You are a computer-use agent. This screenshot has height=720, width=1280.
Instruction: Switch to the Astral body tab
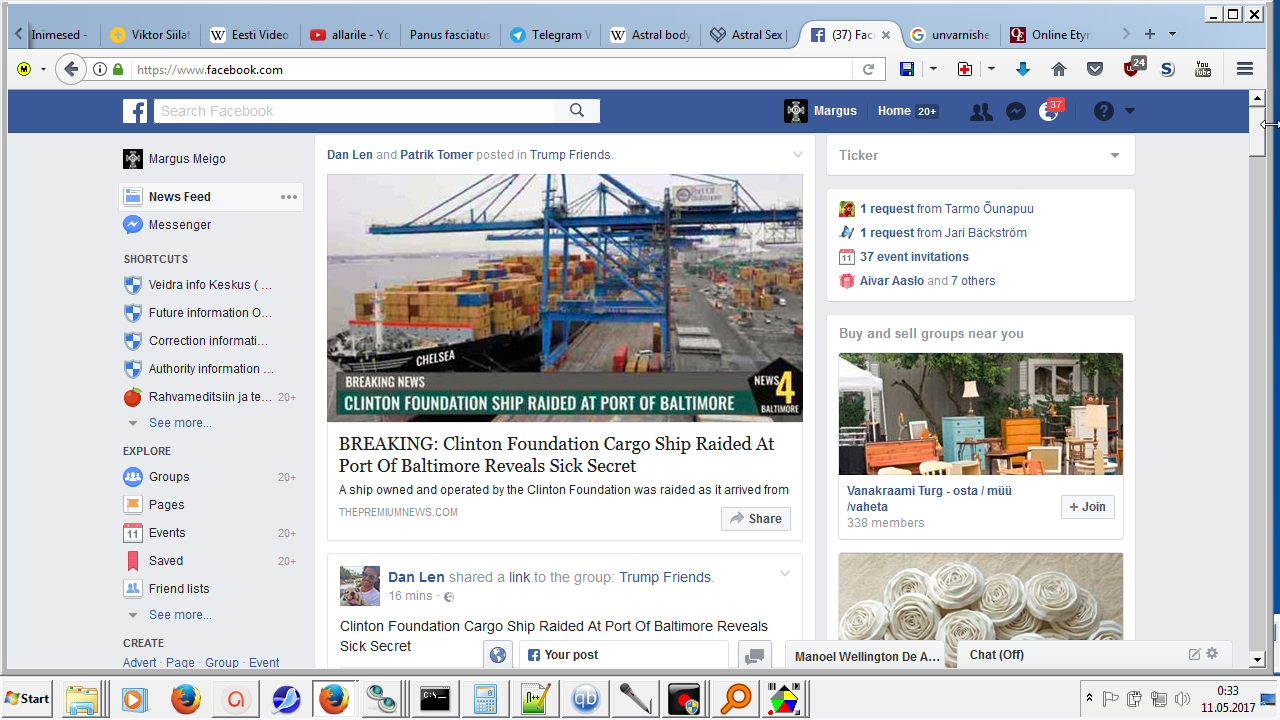click(x=651, y=35)
